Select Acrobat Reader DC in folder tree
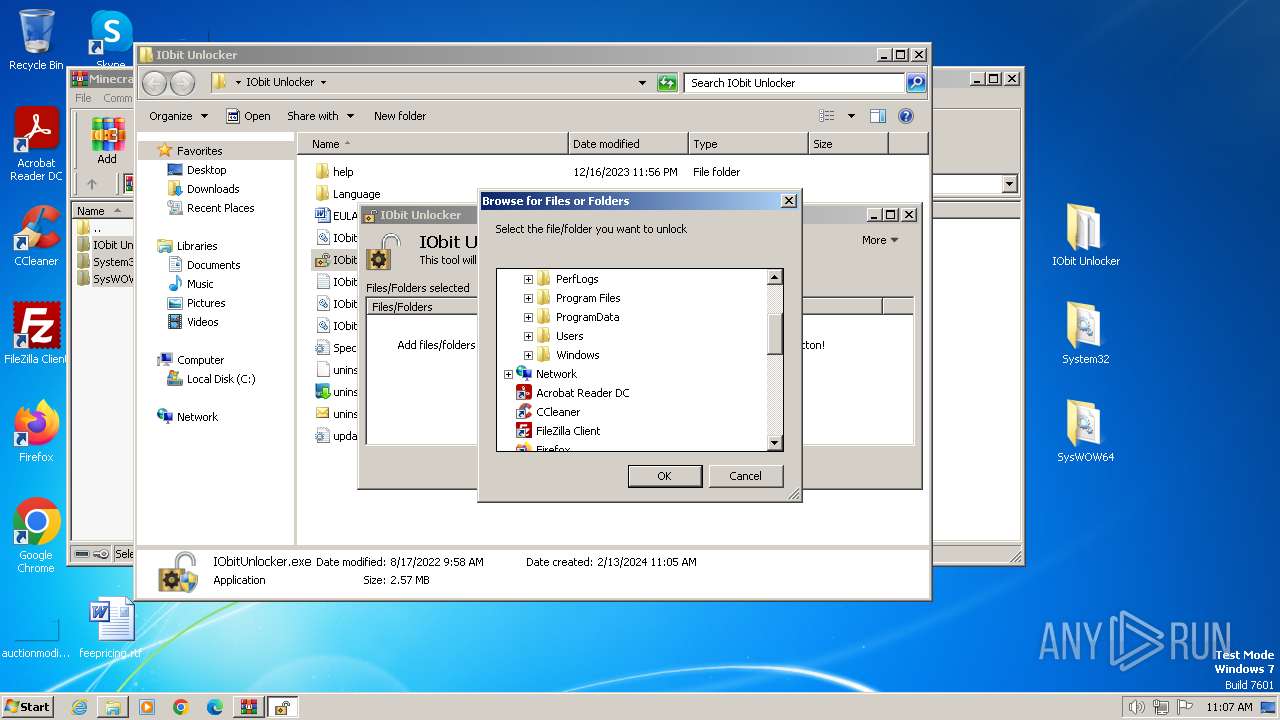1280x720 pixels. (x=523, y=393)
